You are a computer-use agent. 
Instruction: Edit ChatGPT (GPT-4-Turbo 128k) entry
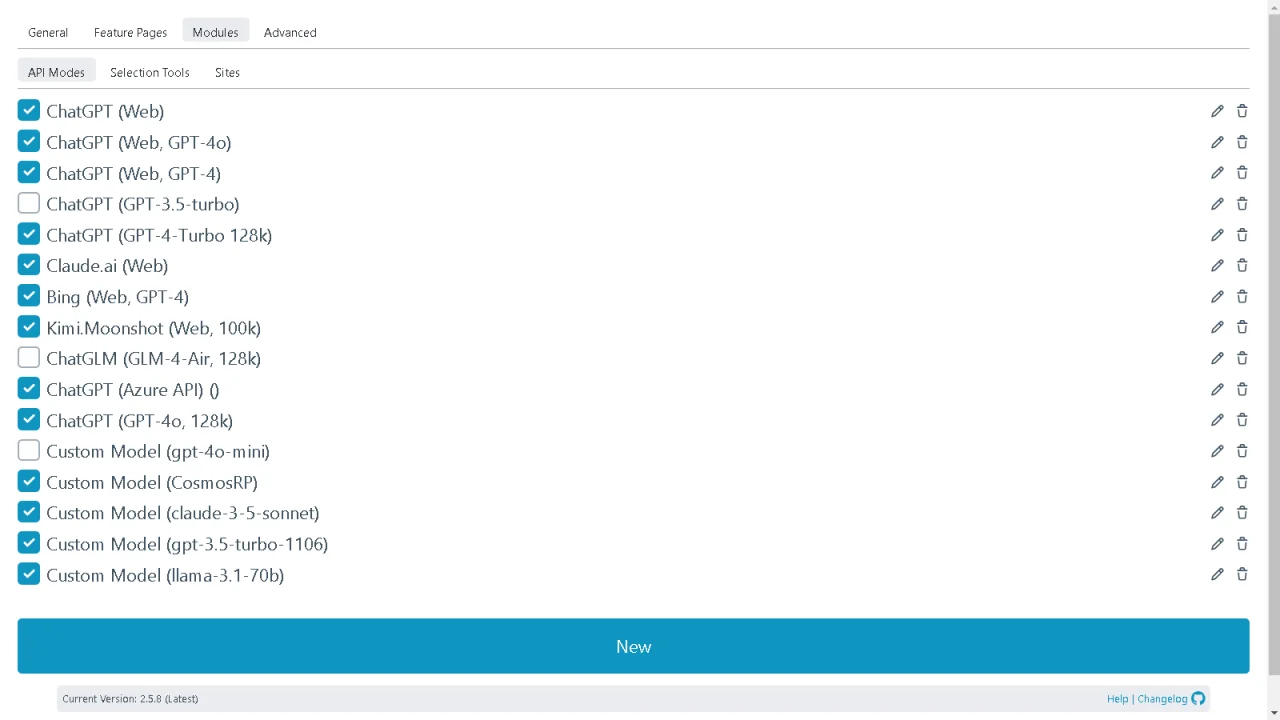tap(1217, 235)
